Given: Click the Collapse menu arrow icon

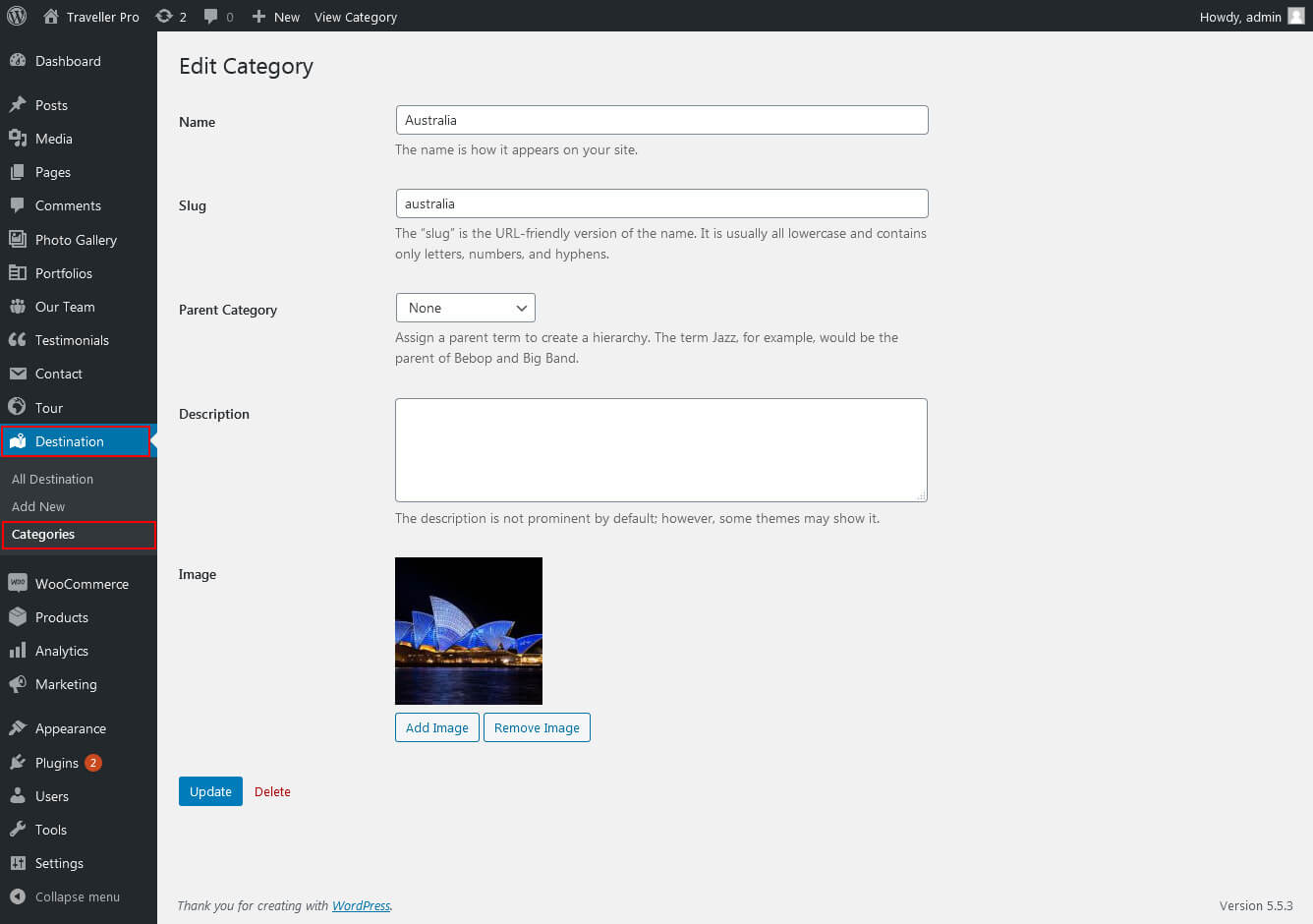Looking at the screenshot, I should point(18,896).
